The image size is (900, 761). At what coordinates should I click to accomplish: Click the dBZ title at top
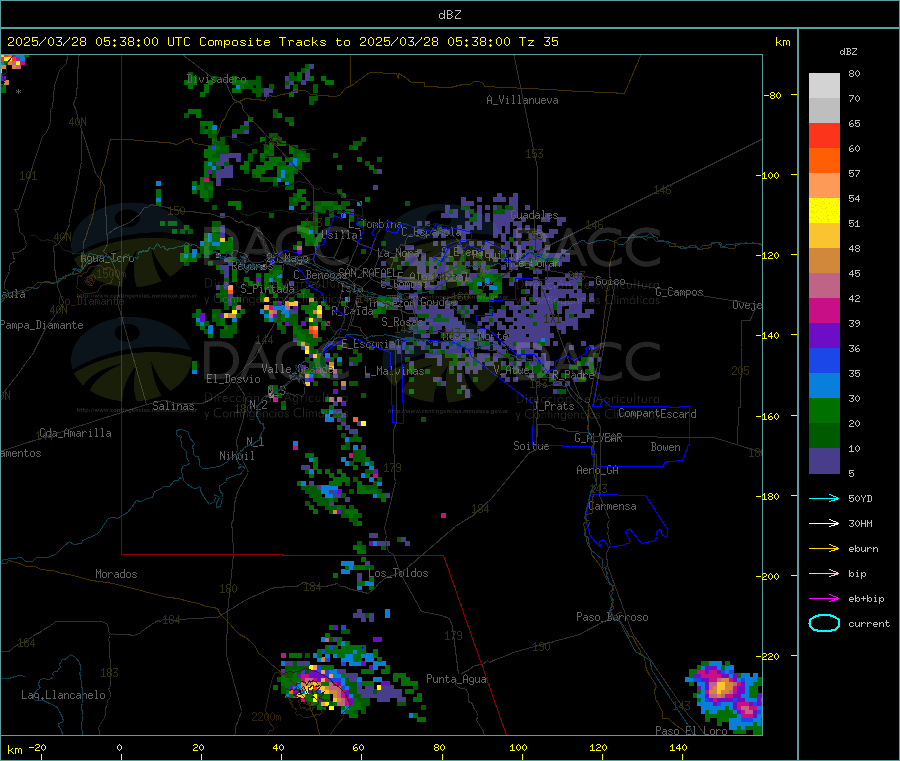449,15
